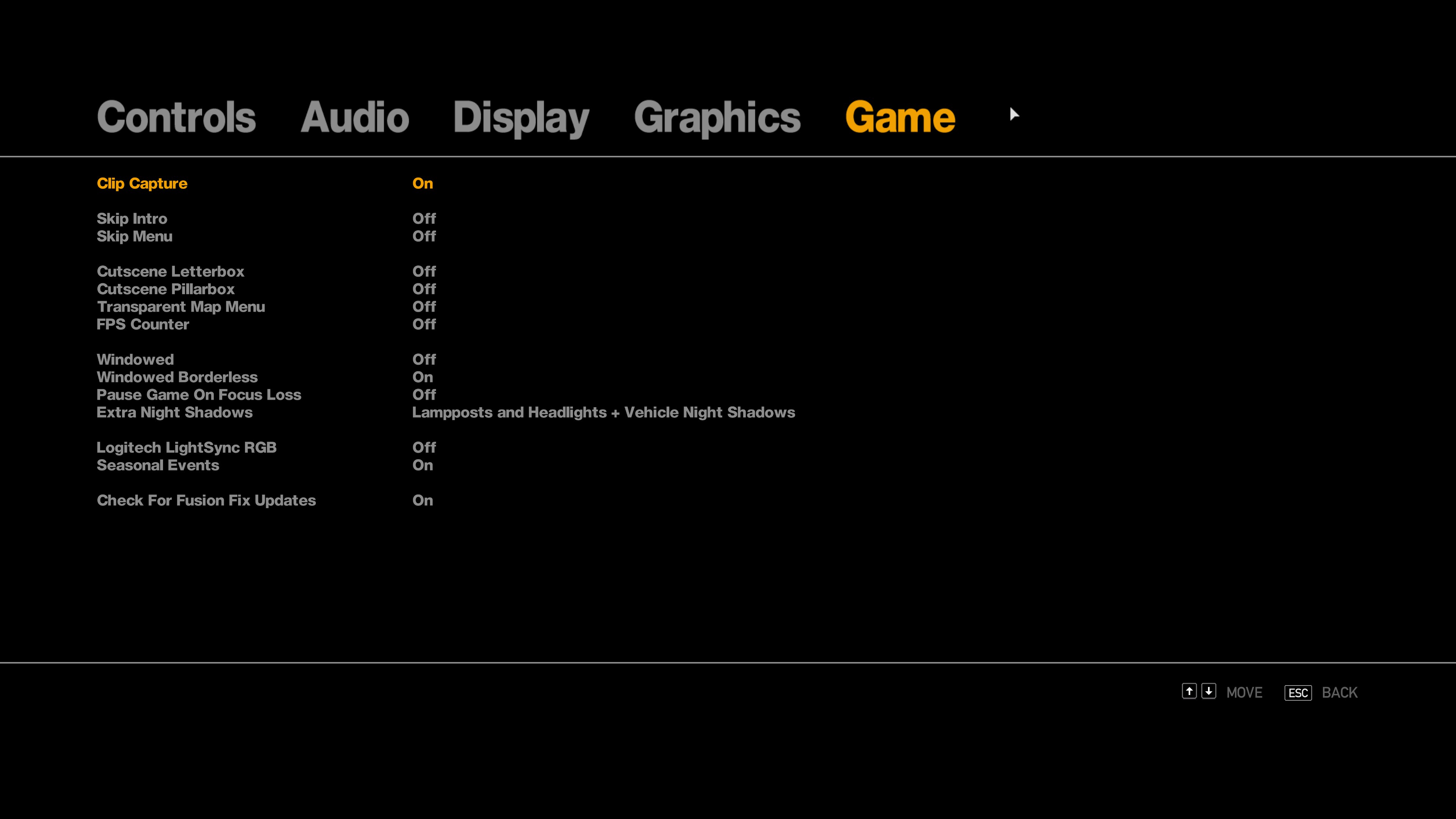The image size is (1456, 819).
Task: Change Extra Night Shadows option value
Action: [603, 413]
